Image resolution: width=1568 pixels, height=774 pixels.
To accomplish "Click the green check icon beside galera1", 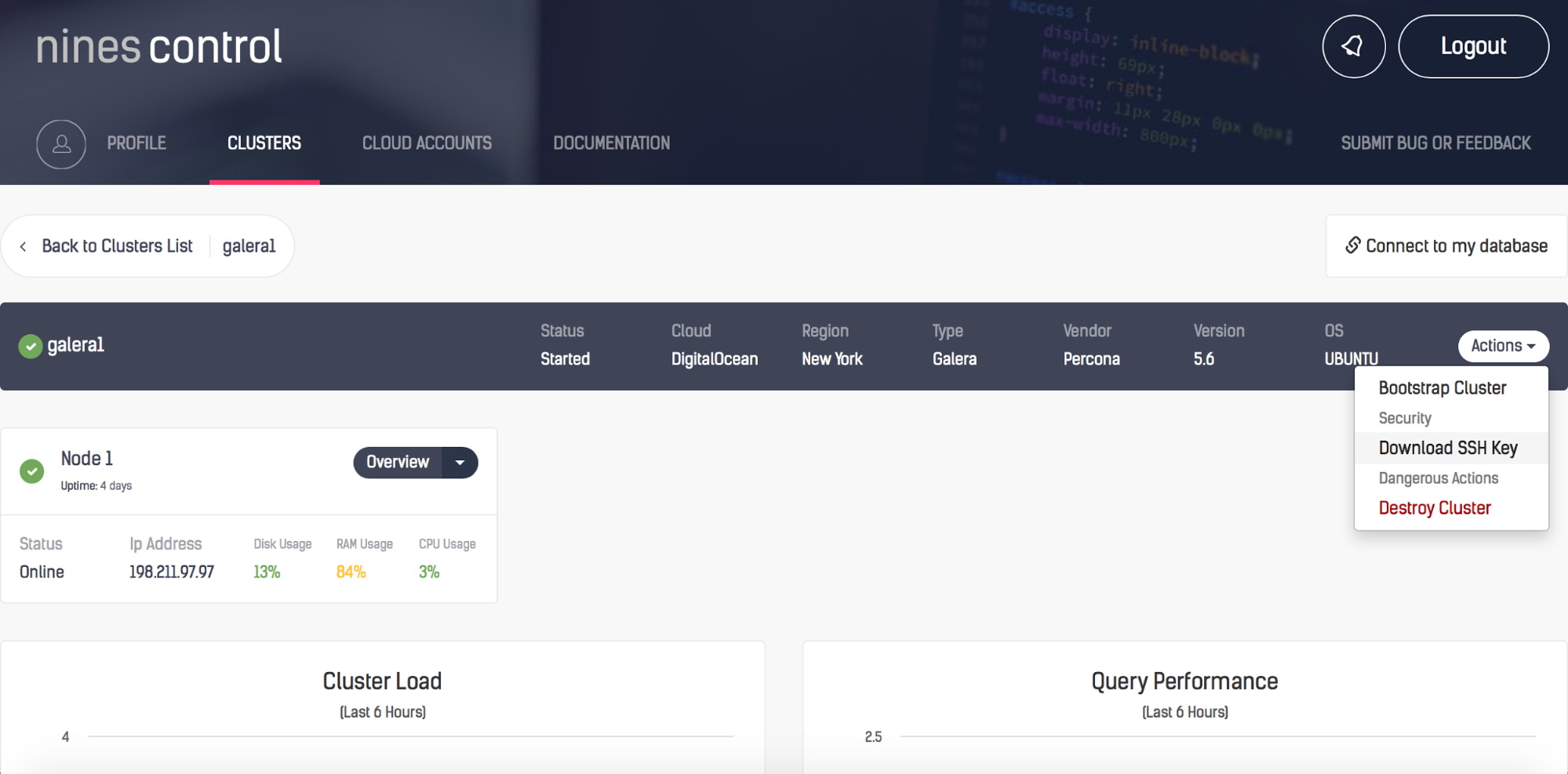I will 31,346.
